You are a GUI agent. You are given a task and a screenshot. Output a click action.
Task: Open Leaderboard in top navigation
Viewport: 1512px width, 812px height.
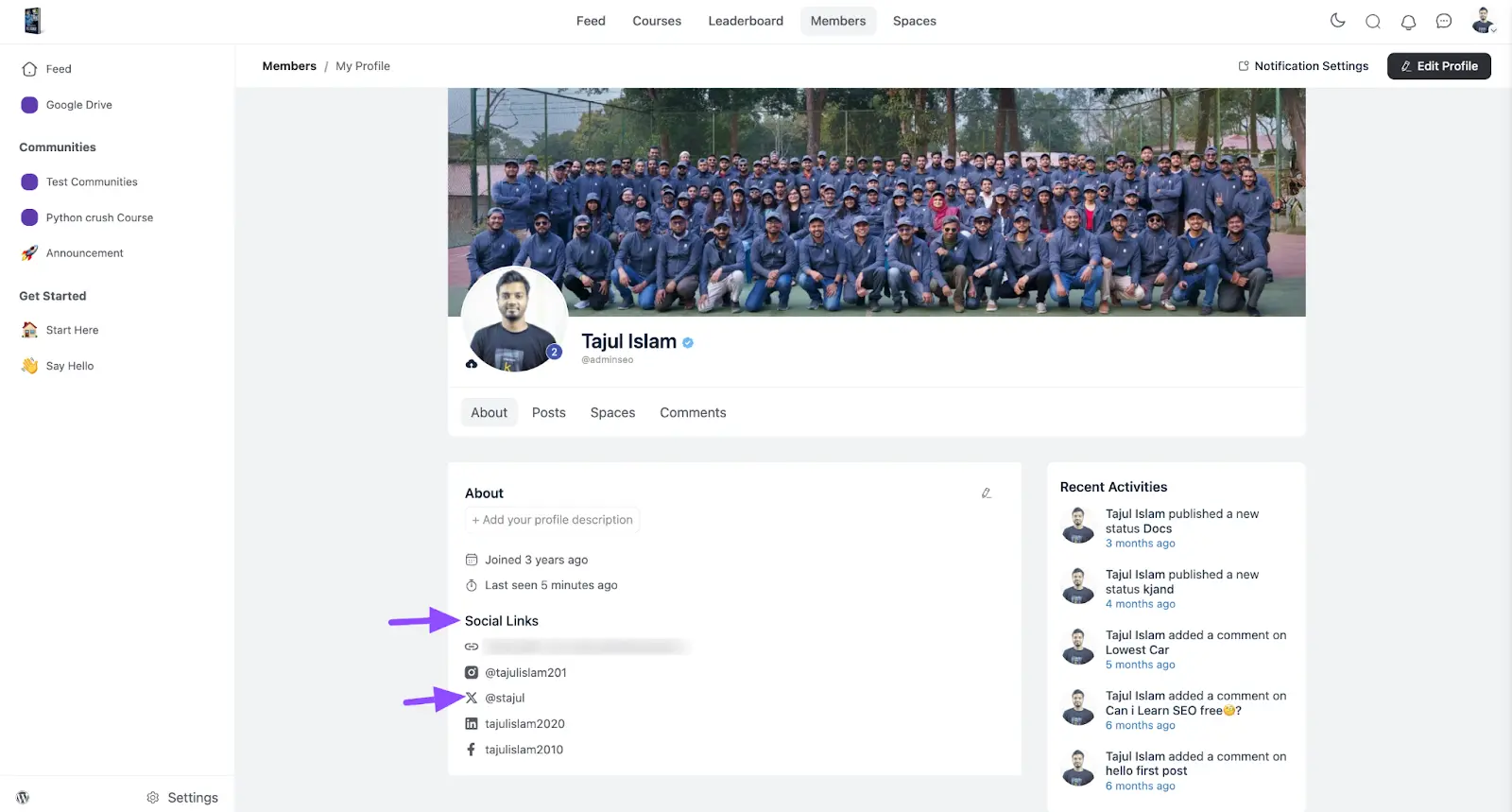[746, 21]
